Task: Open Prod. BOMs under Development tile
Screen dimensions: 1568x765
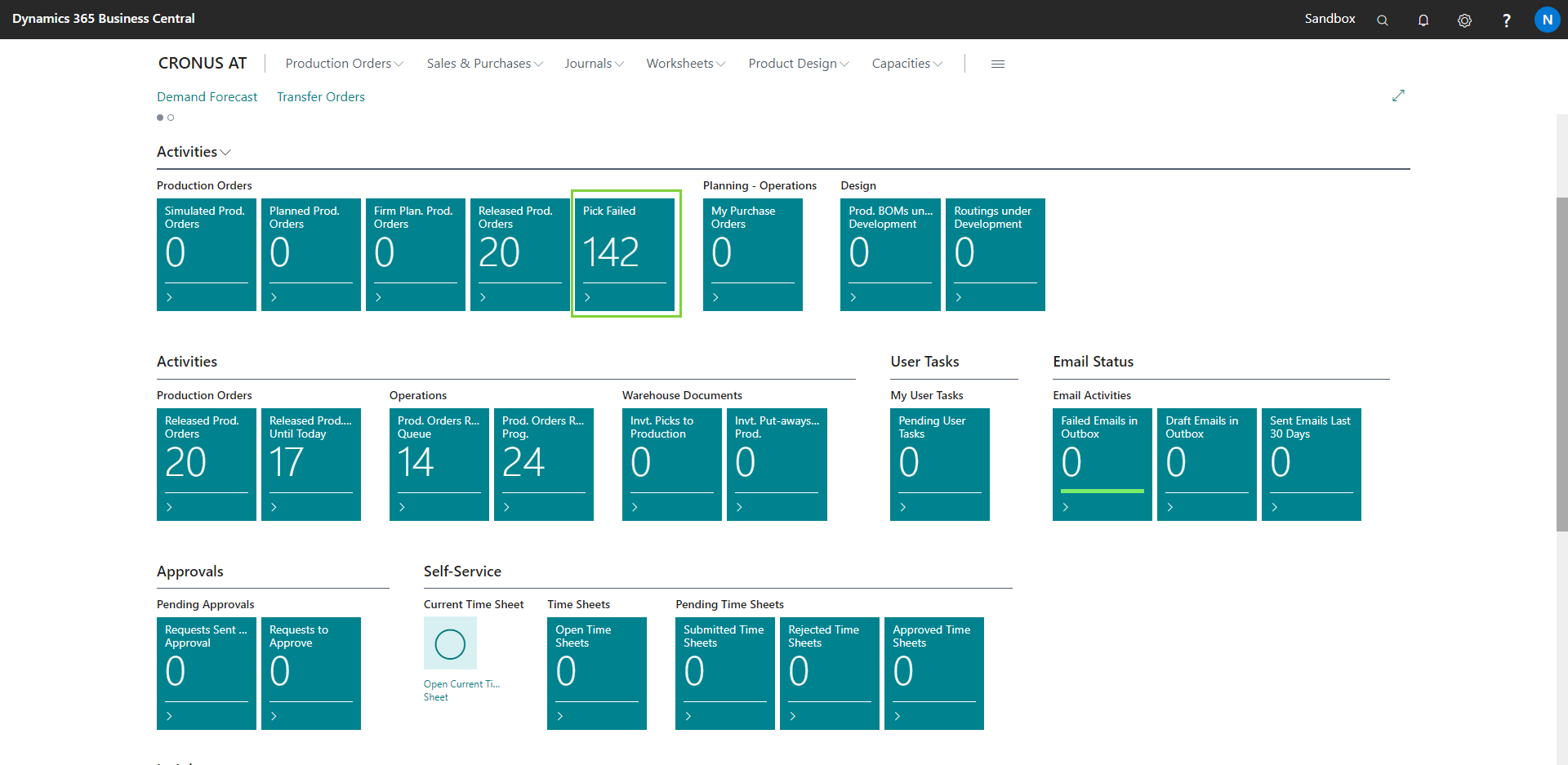Action: 890,255
